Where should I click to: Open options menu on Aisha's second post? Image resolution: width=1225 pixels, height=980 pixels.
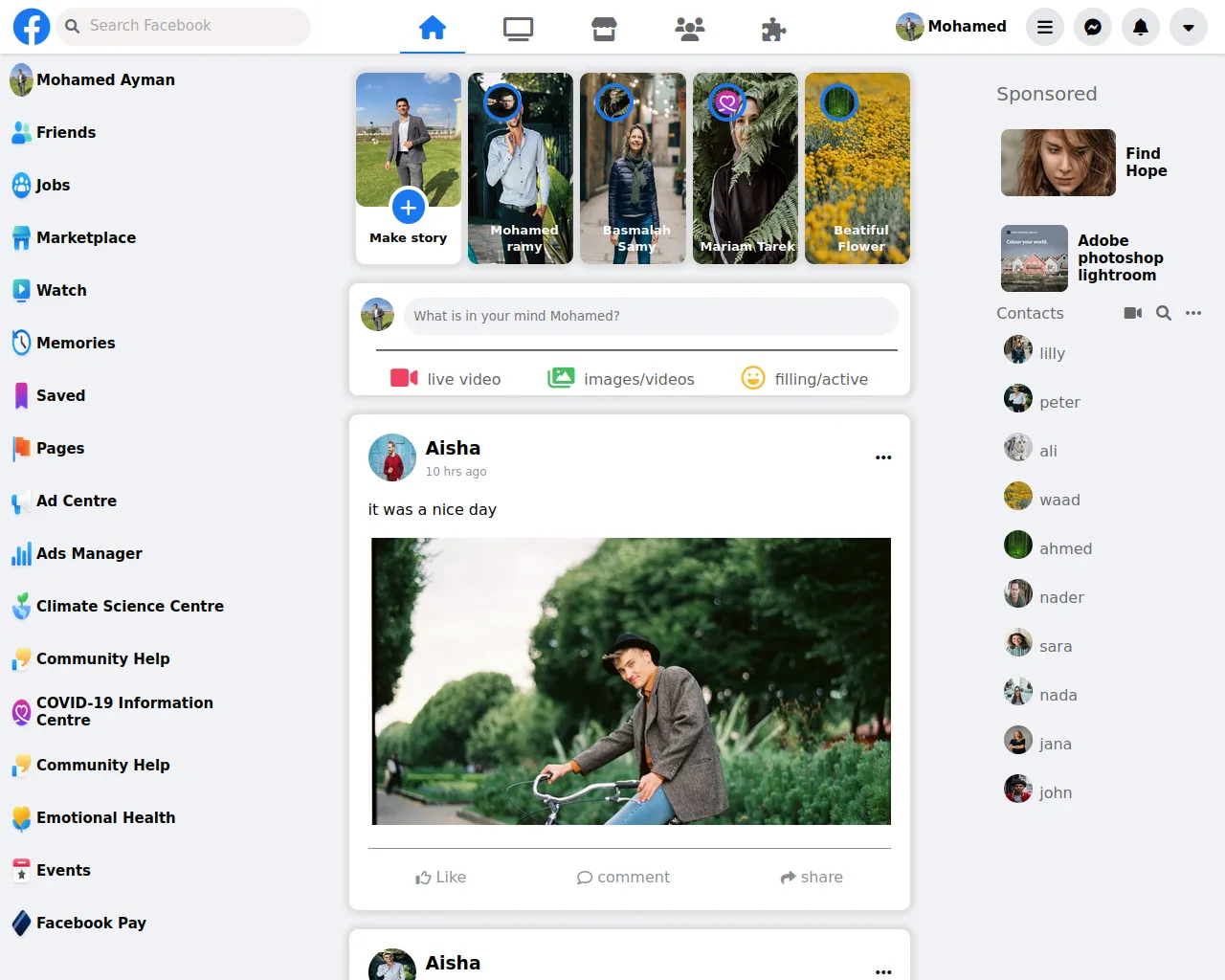[883, 972]
